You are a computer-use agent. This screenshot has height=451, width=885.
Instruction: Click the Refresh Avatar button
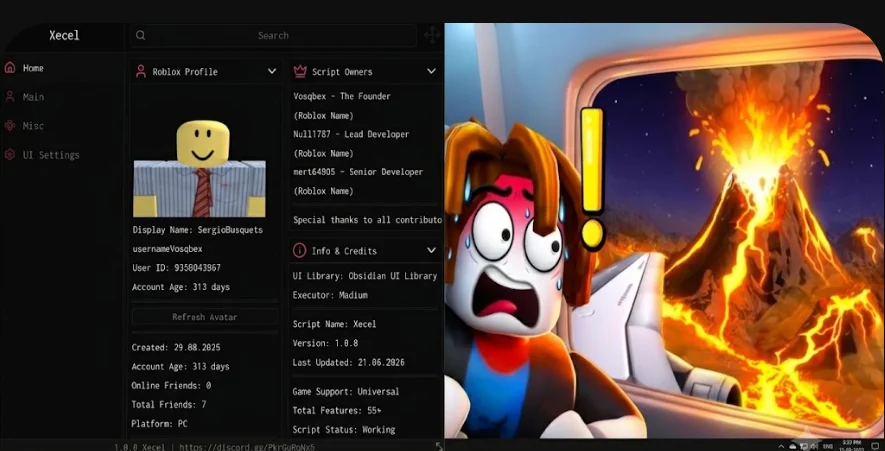[x=205, y=317]
